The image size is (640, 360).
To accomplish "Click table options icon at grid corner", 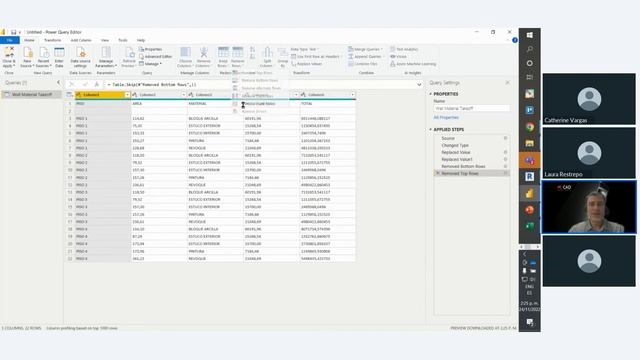I will point(69,95).
